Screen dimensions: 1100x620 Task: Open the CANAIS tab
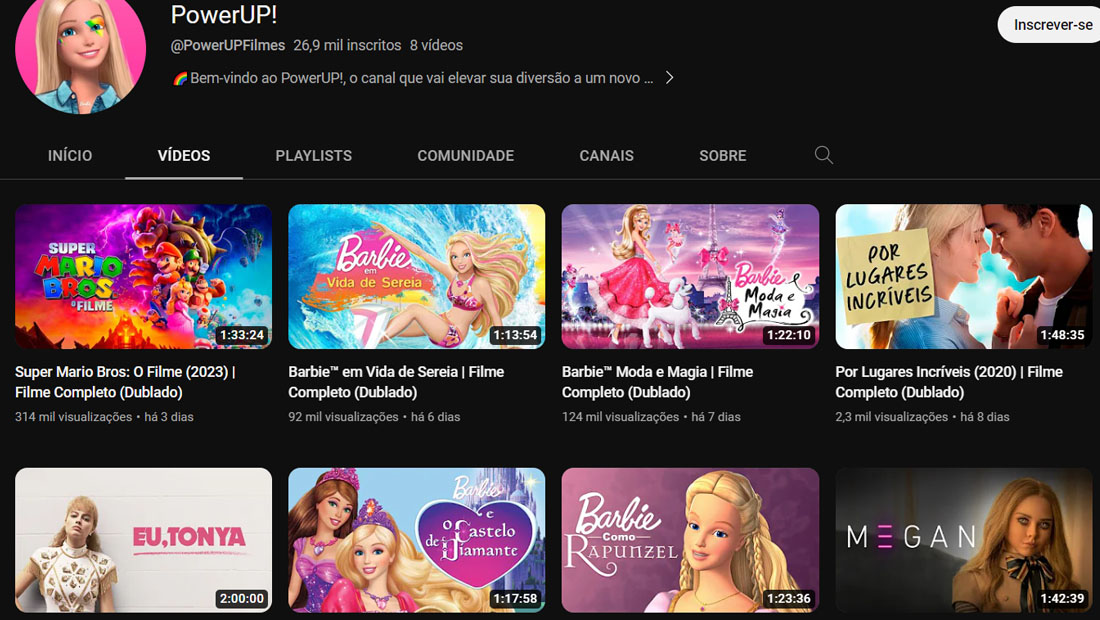[607, 156]
